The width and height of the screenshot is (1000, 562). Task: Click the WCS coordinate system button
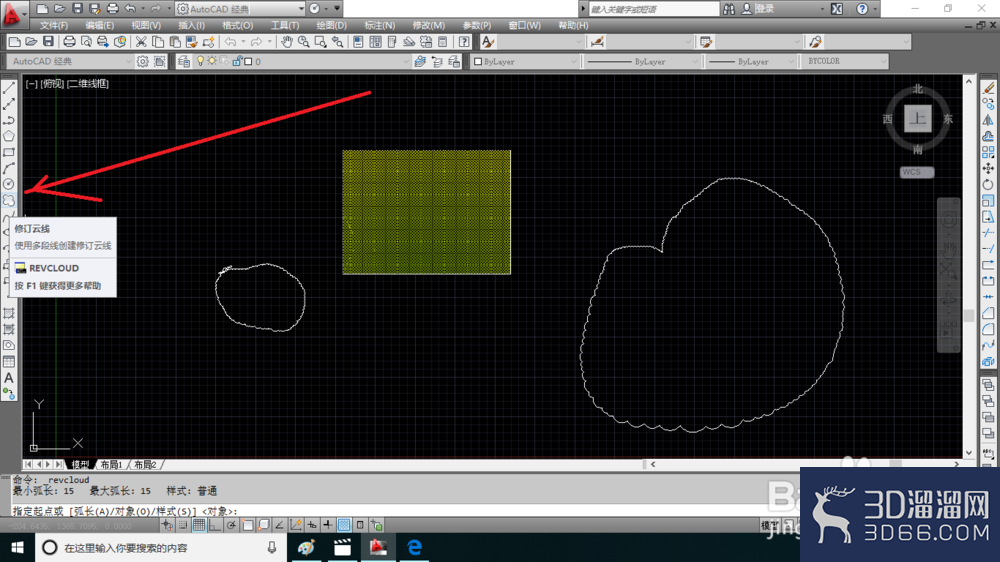pyautogui.click(x=917, y=172)
